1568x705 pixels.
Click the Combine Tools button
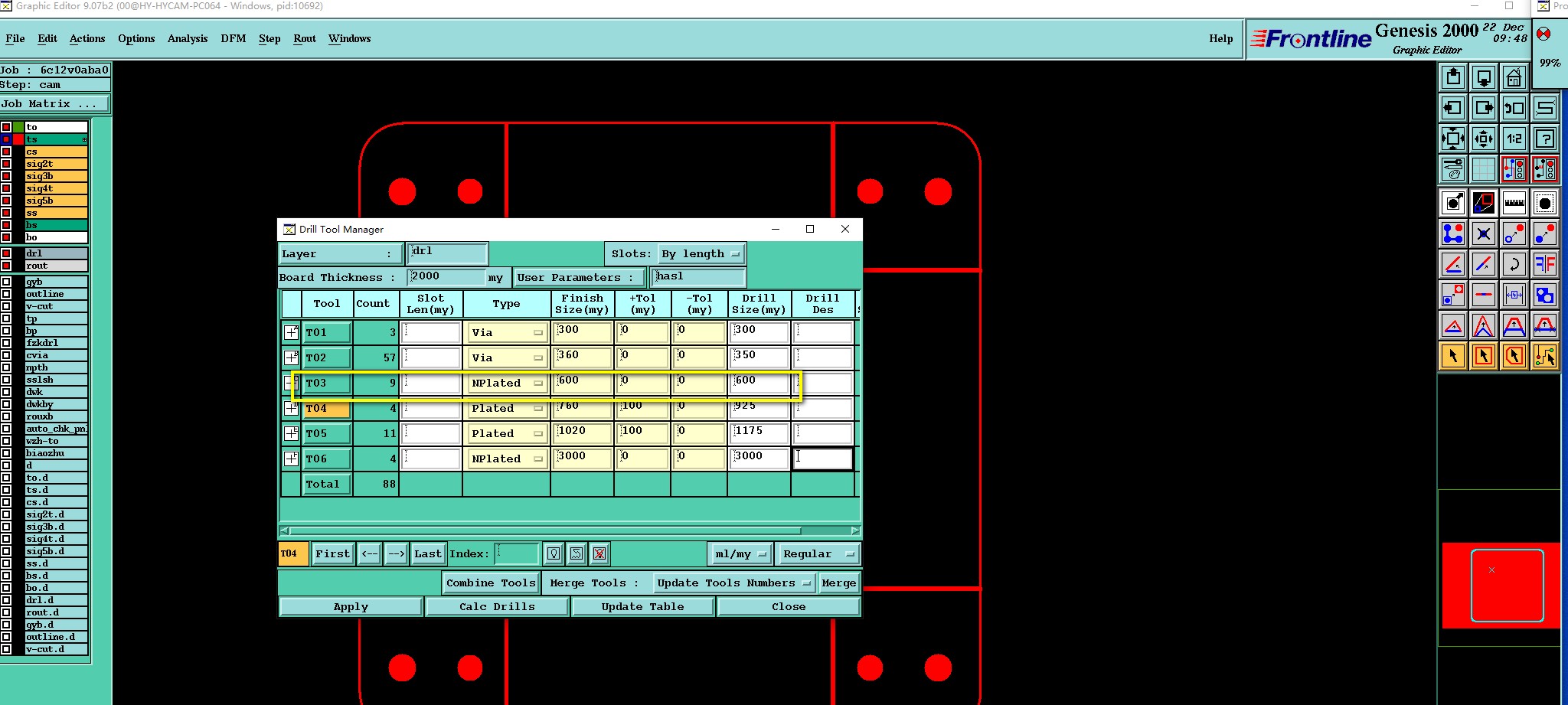(x=491, y=583)
